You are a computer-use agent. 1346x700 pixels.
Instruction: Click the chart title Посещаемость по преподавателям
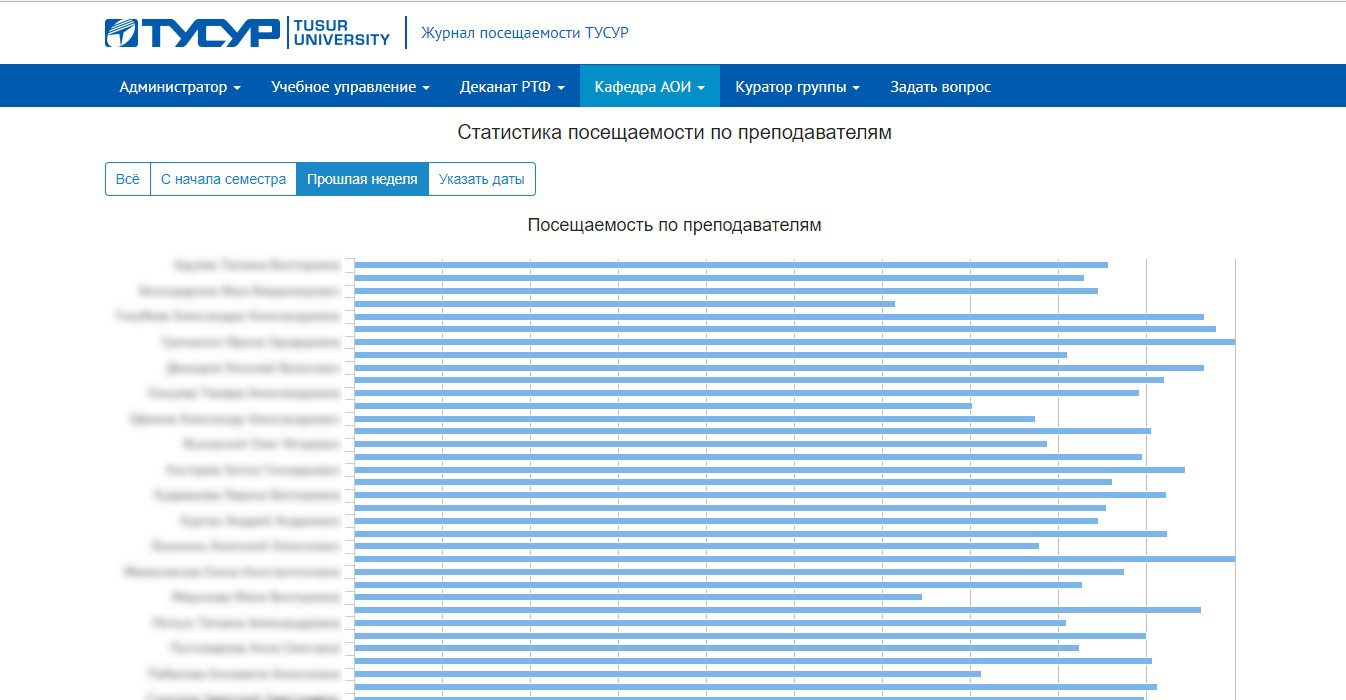click(674, 225)
